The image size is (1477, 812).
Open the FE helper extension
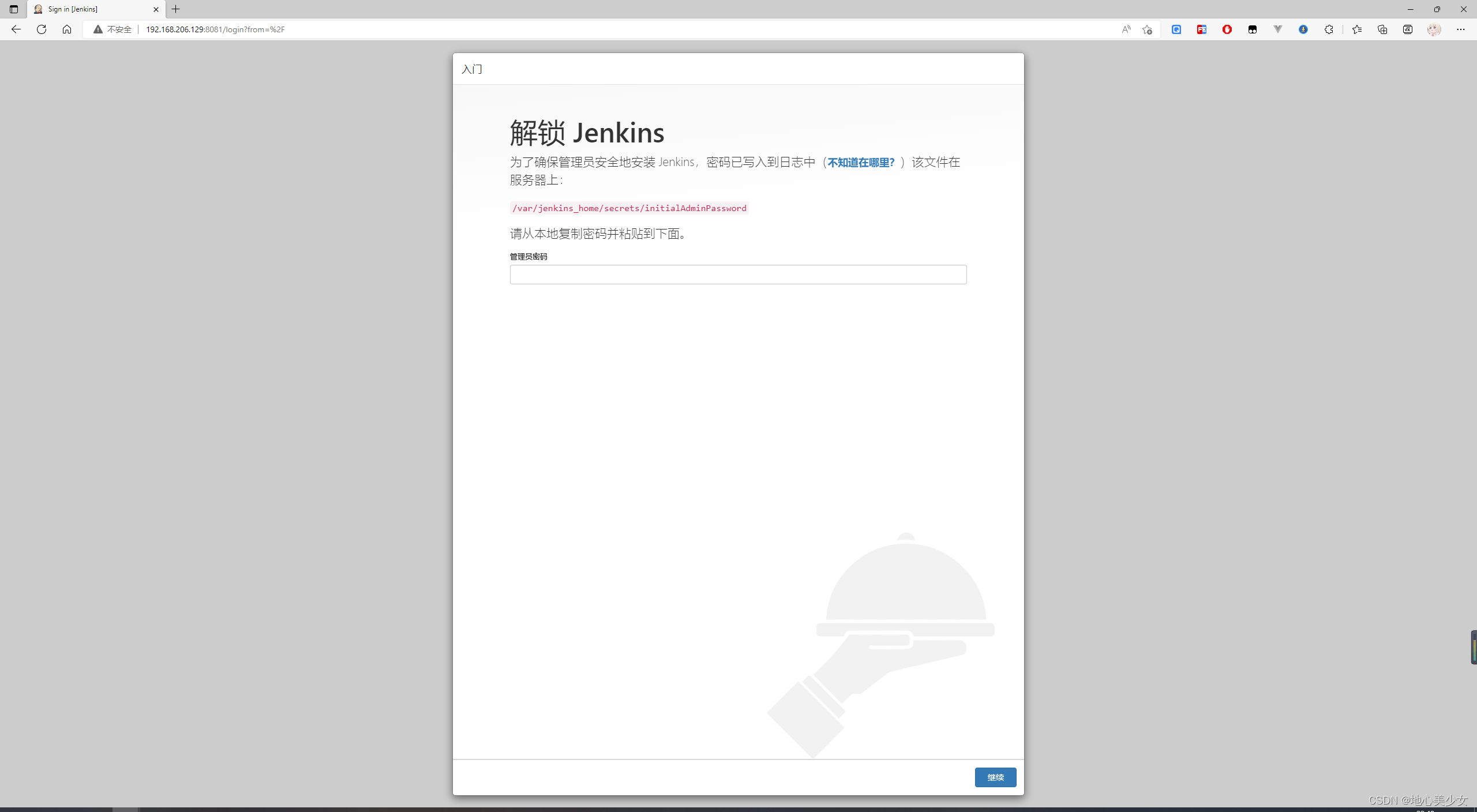[1201, 29]
